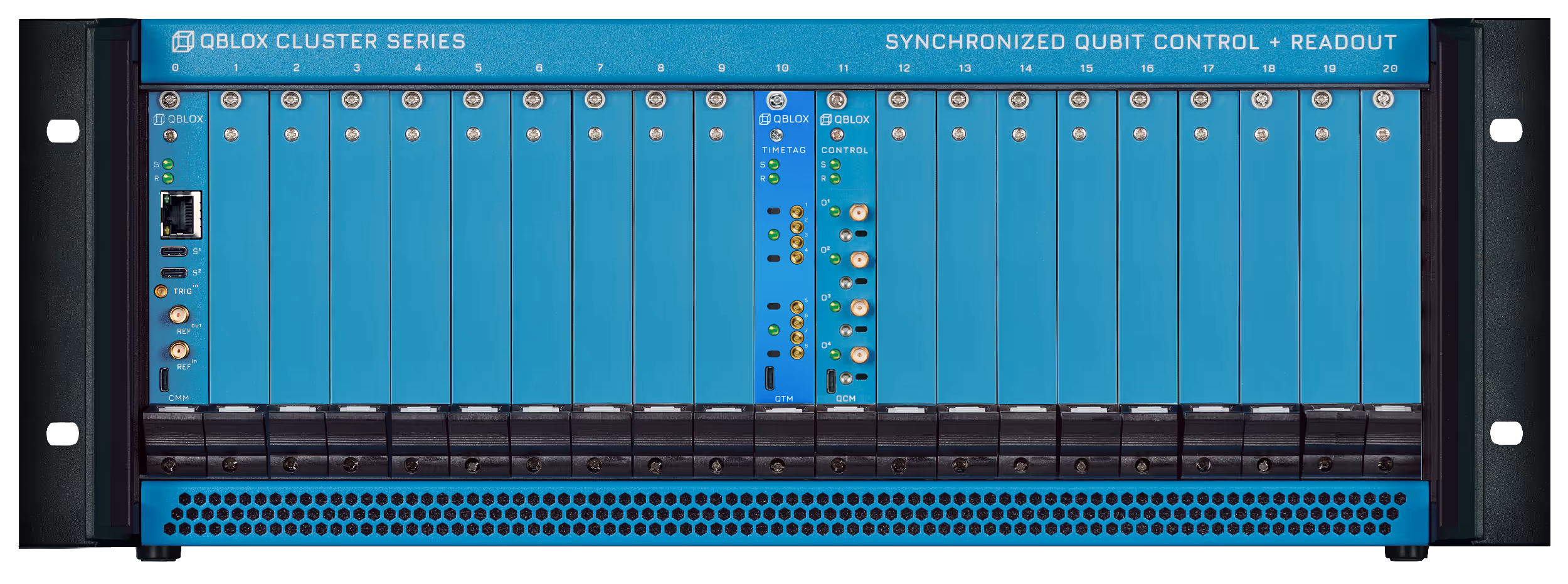
Task: Click the Qblox logo on the CMM module
Action: coord(179,119)
